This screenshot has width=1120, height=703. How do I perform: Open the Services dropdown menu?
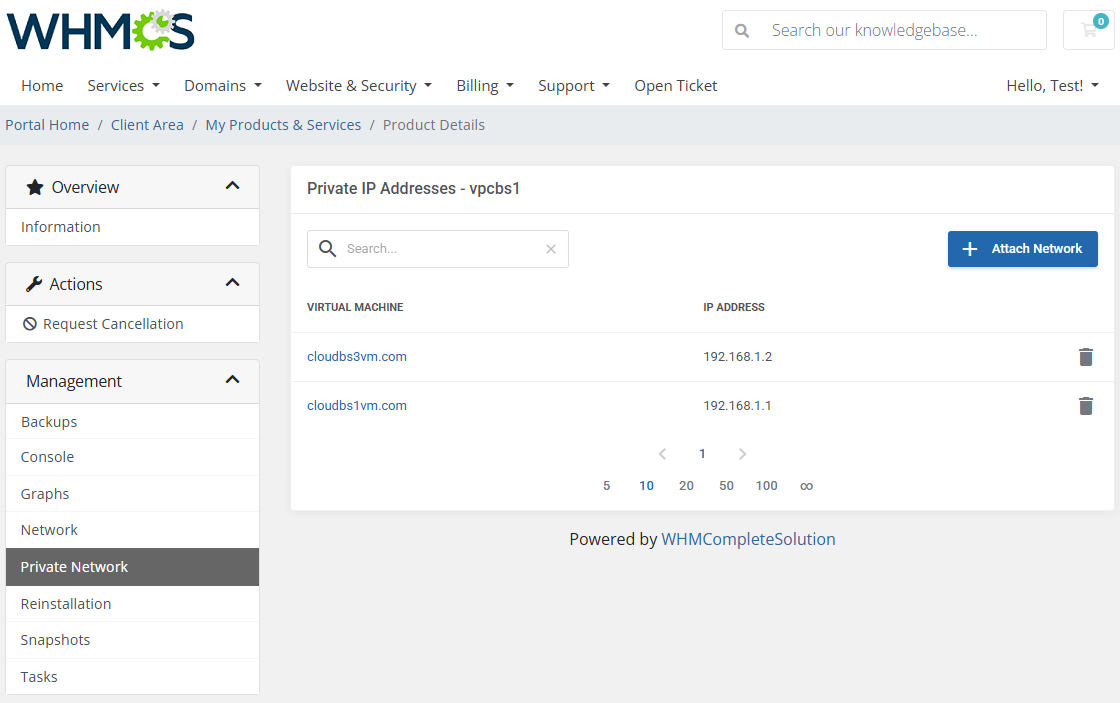pos(123,86)
